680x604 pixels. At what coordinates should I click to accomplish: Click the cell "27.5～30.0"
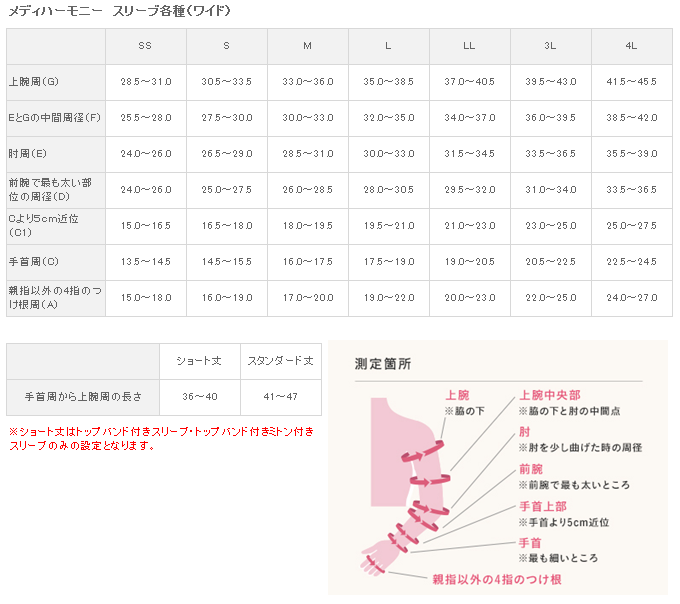[226, 118]
